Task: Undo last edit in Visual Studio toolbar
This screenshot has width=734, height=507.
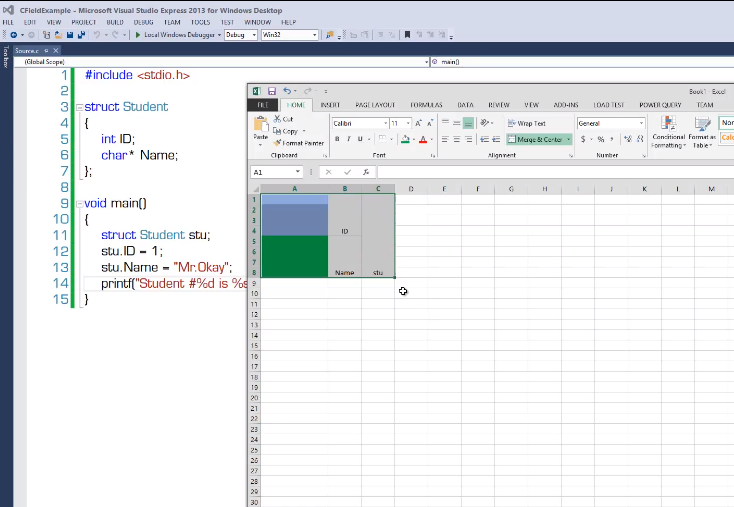Action: [x=96, y=35]
